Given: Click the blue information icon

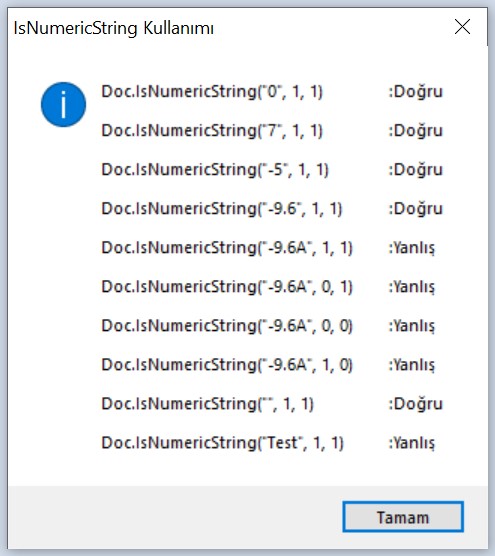Looking at the screenshot, I should pos(63,104).
